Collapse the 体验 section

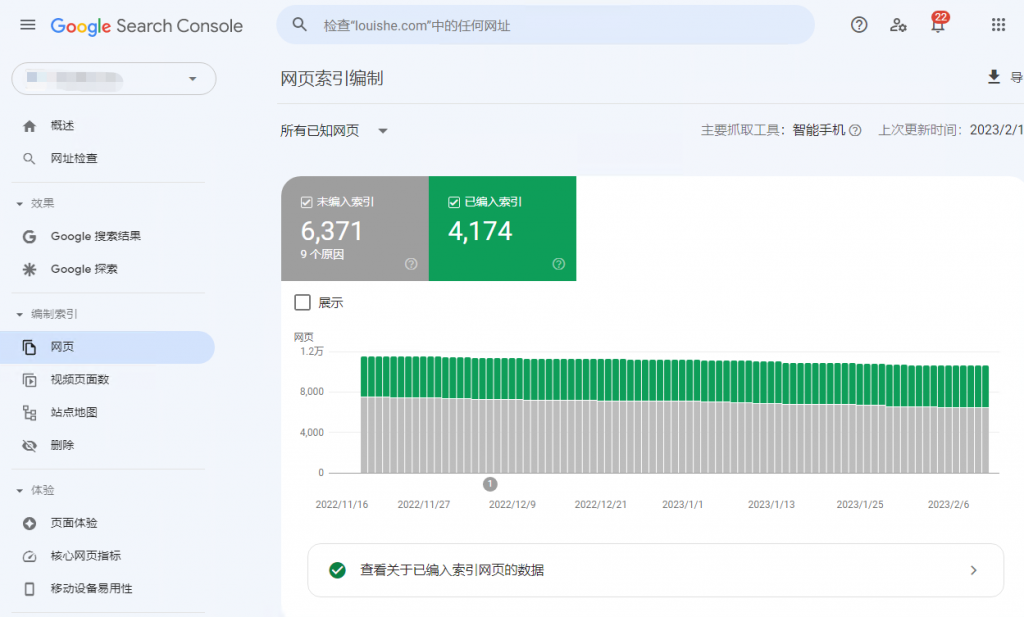(20, 490)
